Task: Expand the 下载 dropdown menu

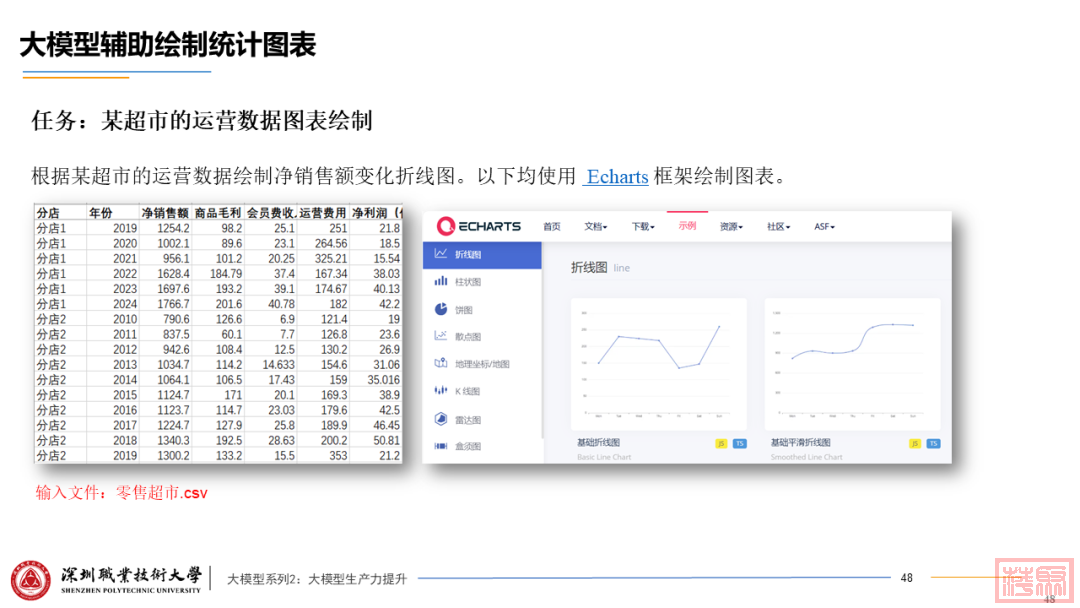Action: pyautogui.click(x=643, y=227)
